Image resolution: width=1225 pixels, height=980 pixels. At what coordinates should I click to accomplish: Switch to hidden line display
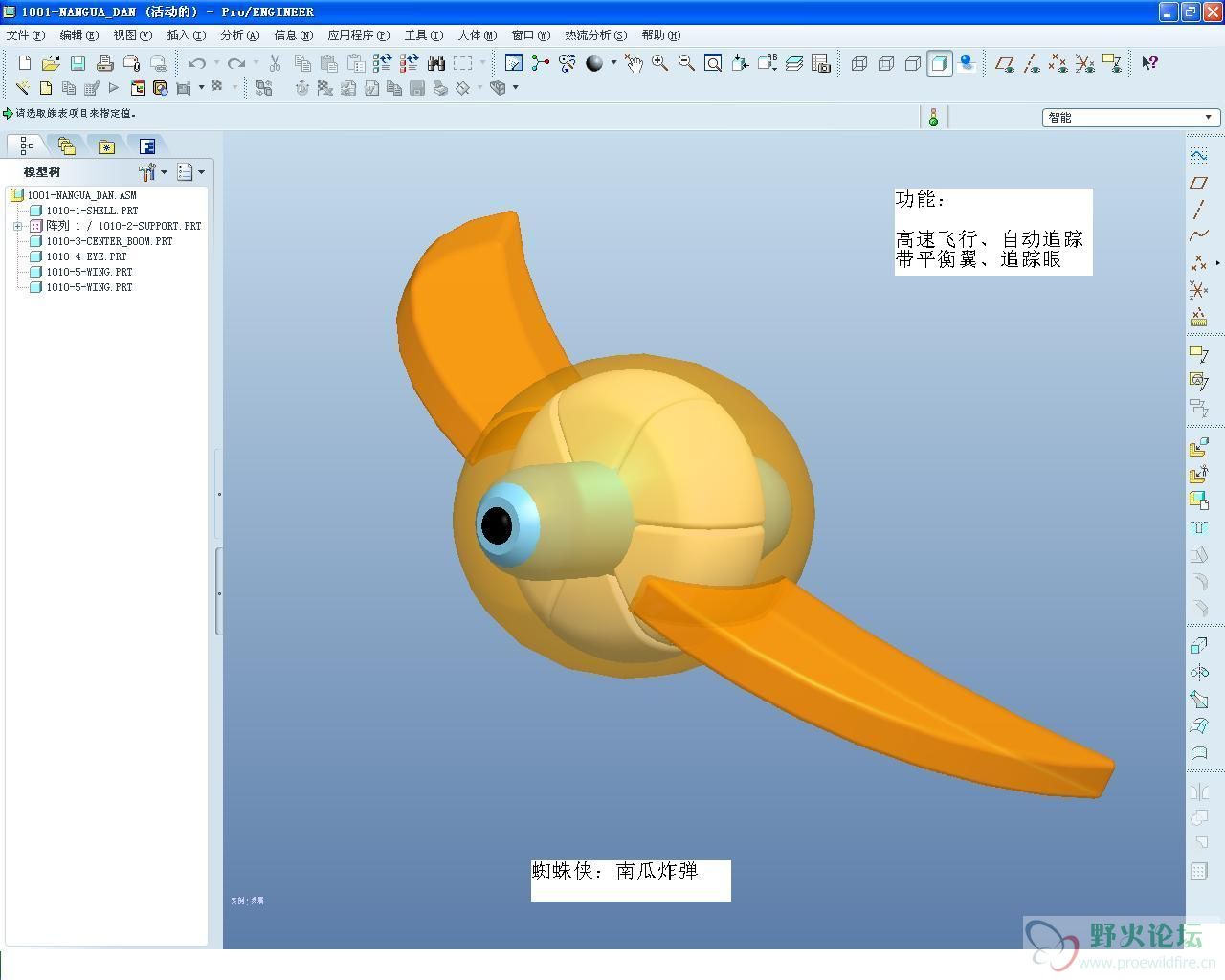coord(886,63)
